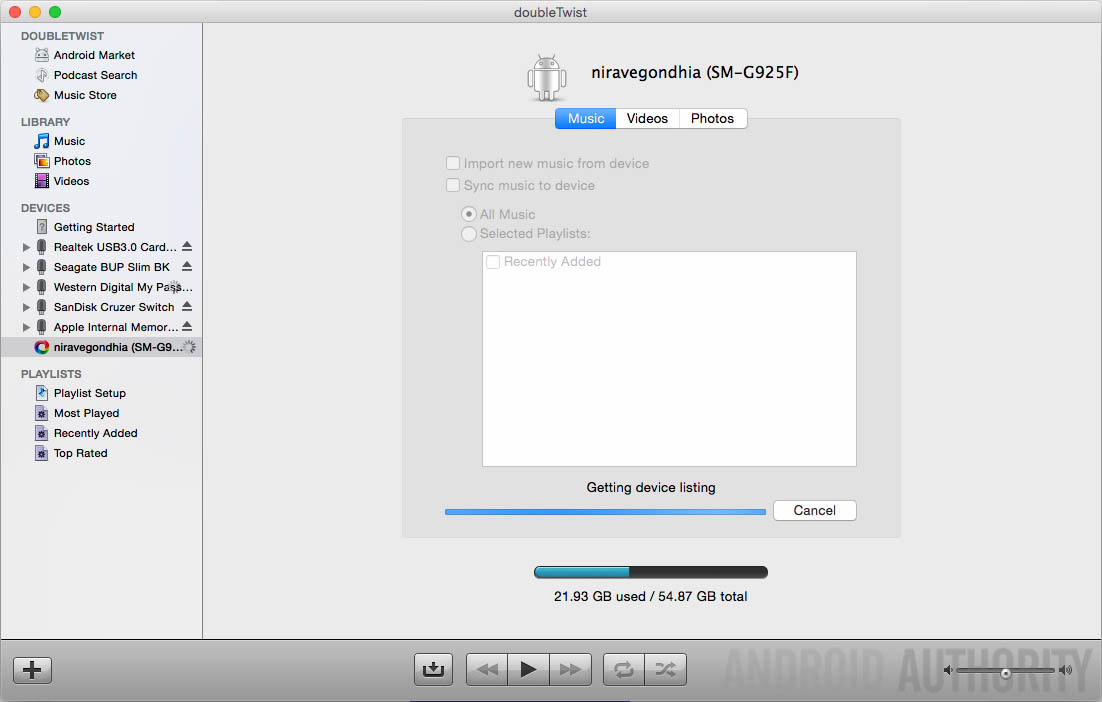Click the Android robot device image
Screen dimensions: 1102x702
point(547,78)
